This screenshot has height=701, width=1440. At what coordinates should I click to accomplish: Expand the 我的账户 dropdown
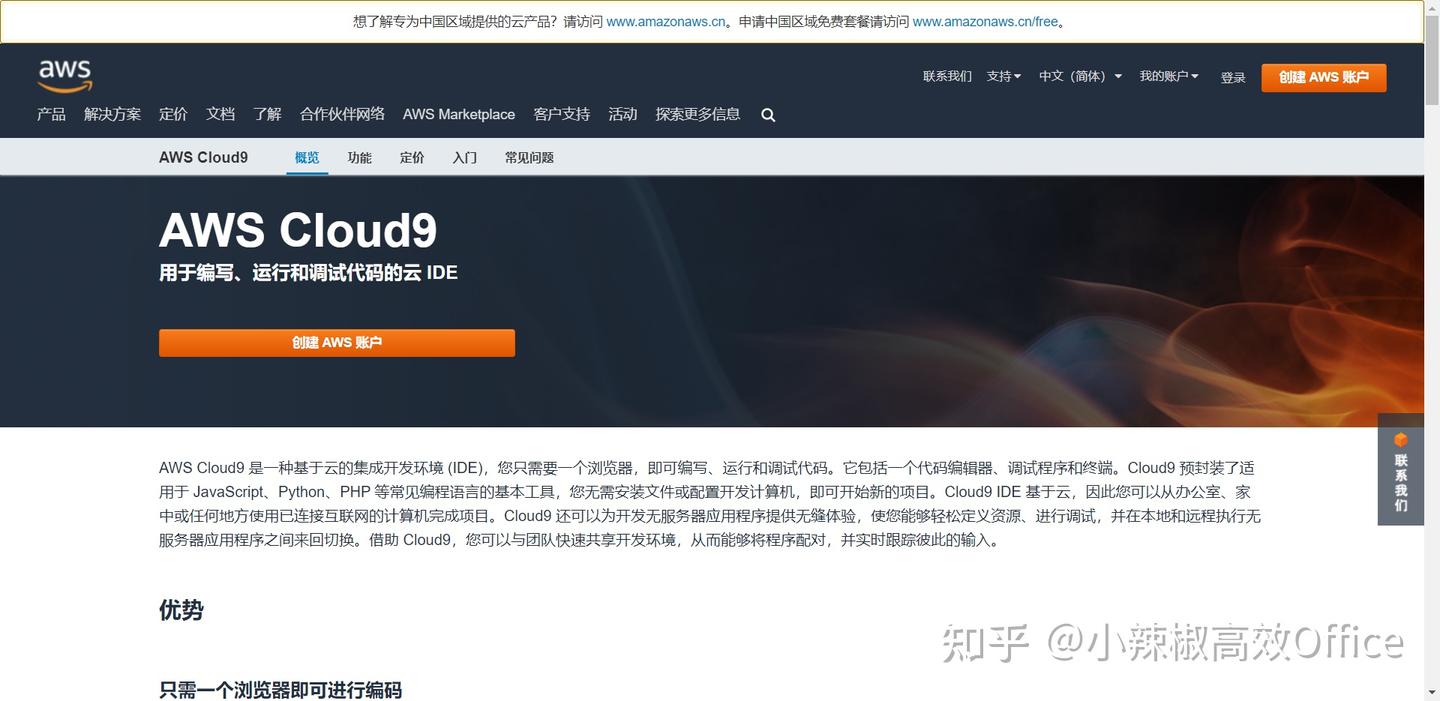pyautogui.click(x=1168, y=76)
